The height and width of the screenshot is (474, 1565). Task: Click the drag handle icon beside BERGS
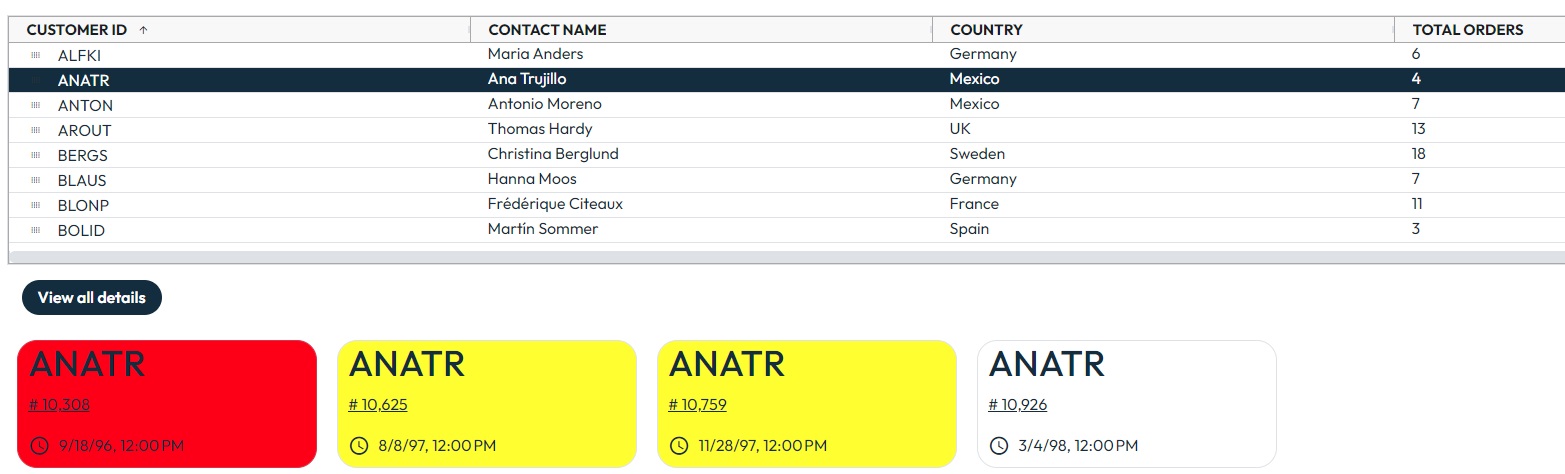point(36,155)
